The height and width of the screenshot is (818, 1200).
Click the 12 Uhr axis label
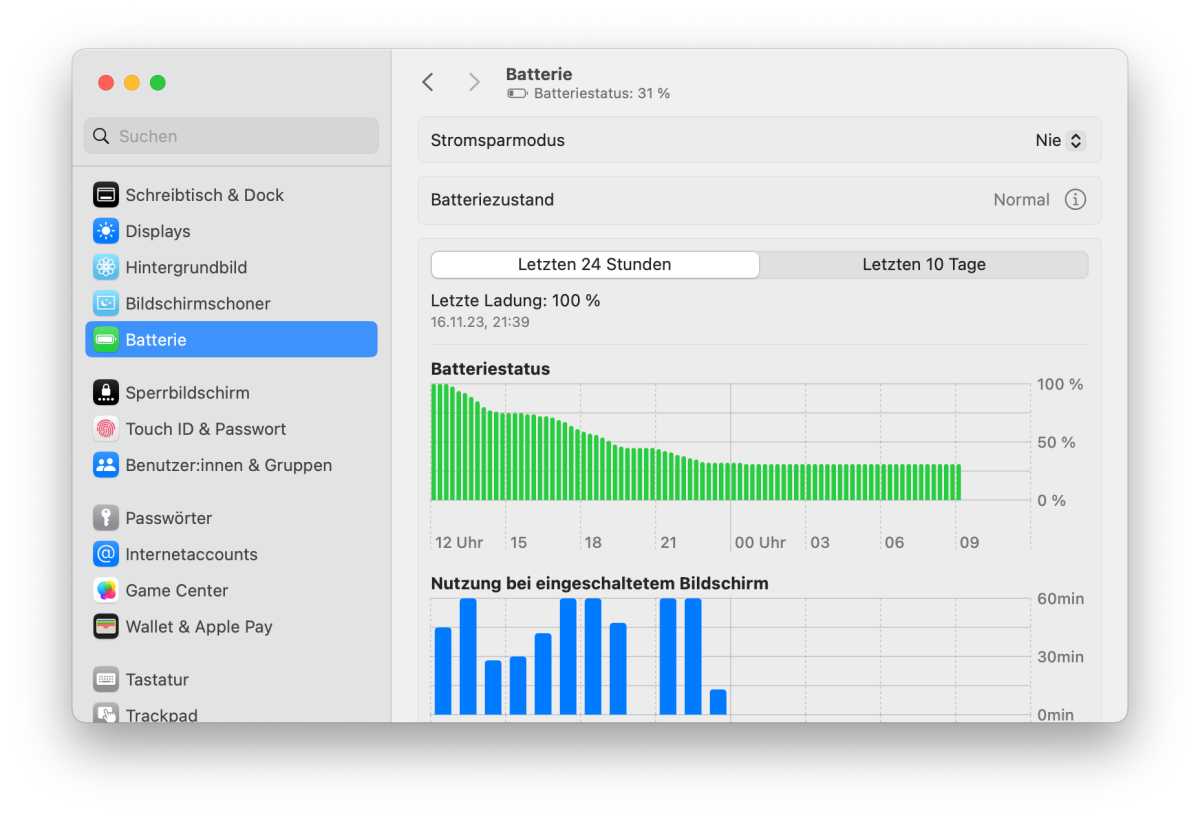[x=459, y=542]
